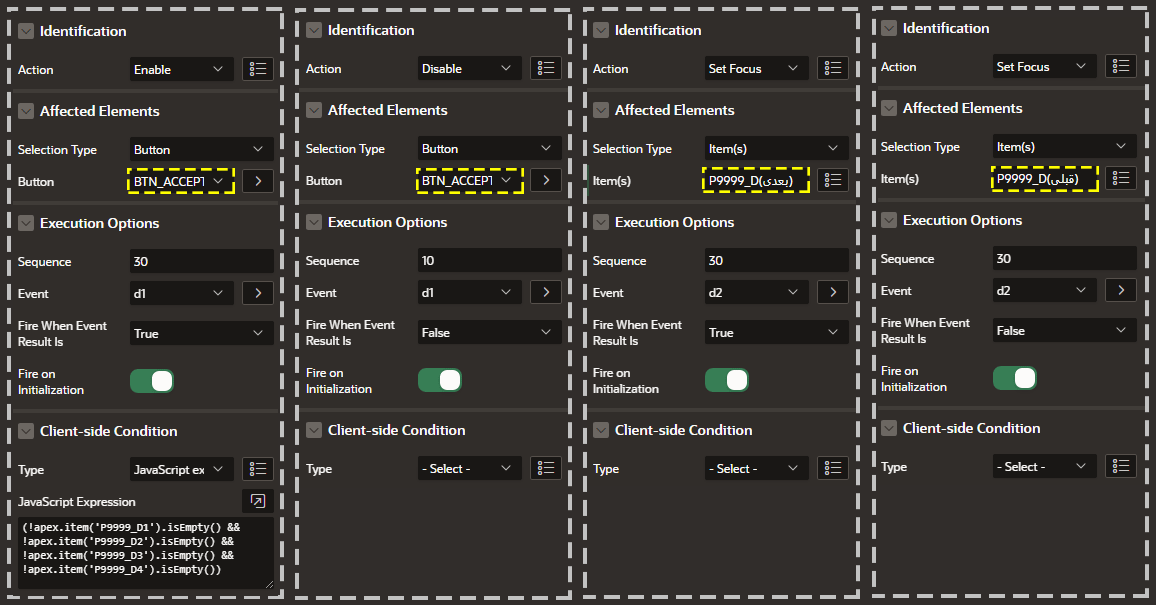This screenshot has width=1156, height=605.
Task: Collapse Affected Elements section in Enable panel
Action: coord(26,111)
